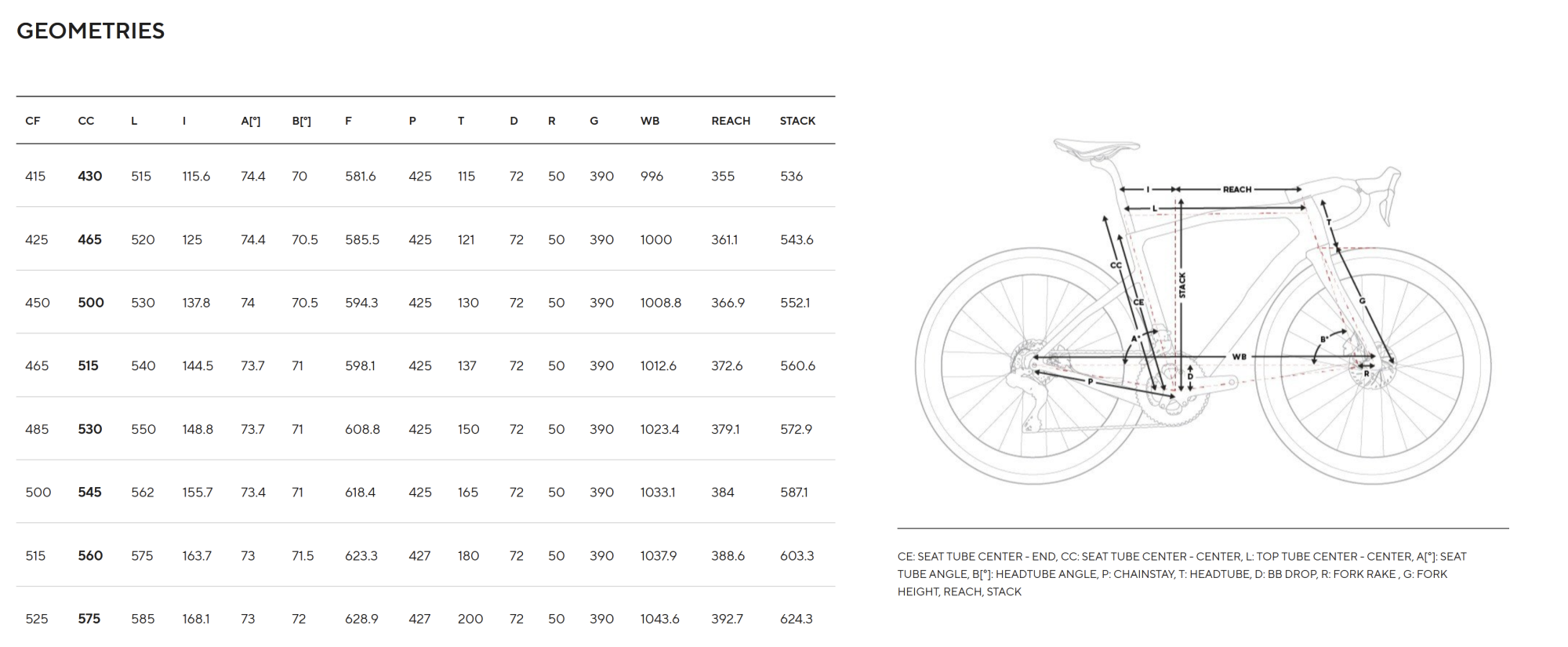Click the GEOMETRIES section heading

pos(90,31)
